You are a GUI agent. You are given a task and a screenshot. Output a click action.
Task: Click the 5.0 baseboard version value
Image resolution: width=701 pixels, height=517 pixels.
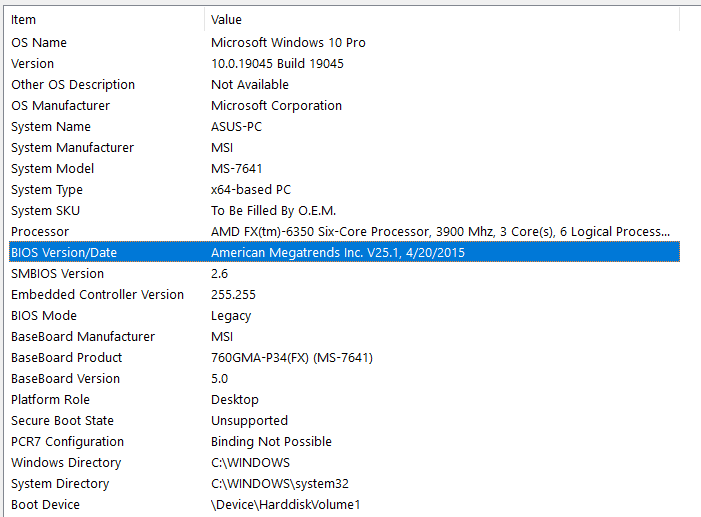(x=220, y=378)
